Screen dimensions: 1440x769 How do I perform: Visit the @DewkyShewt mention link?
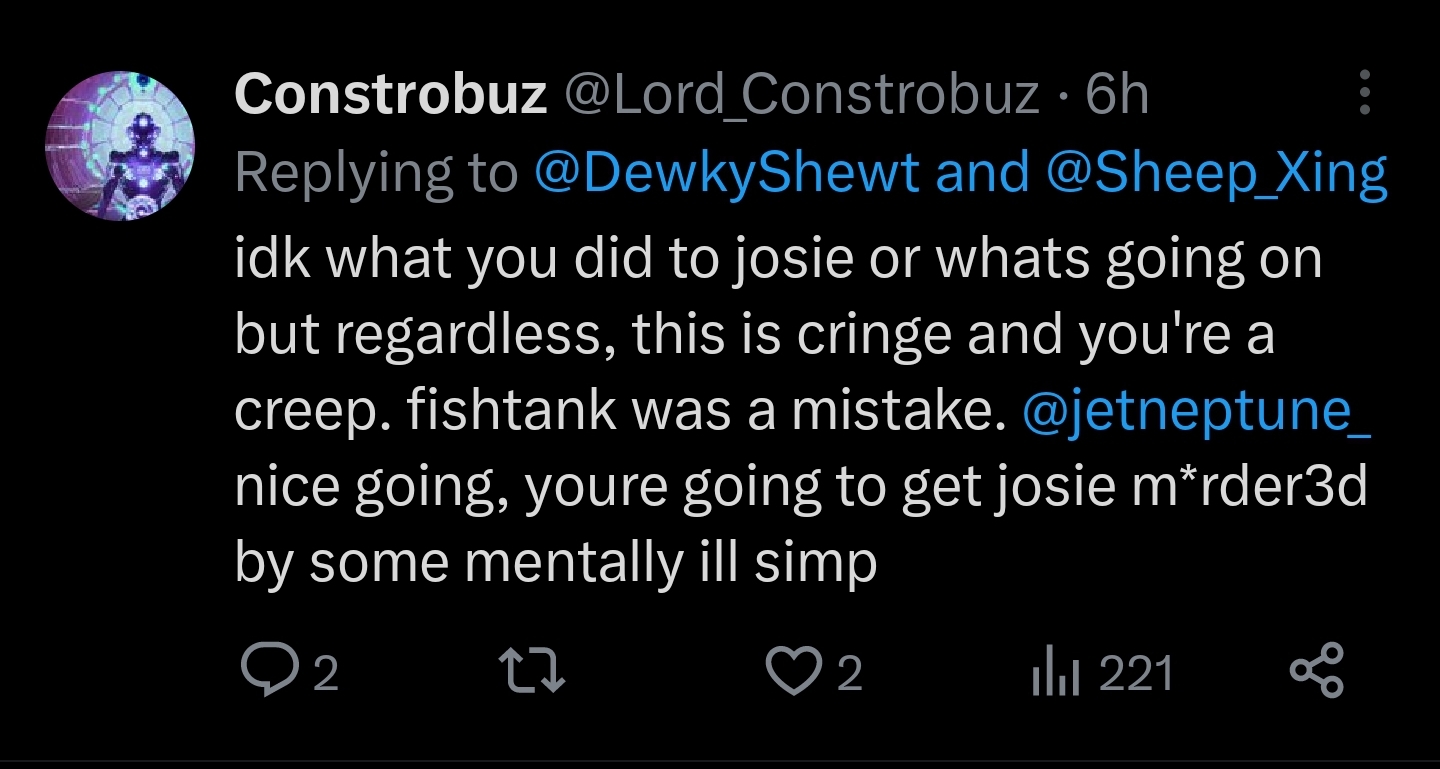727,173
